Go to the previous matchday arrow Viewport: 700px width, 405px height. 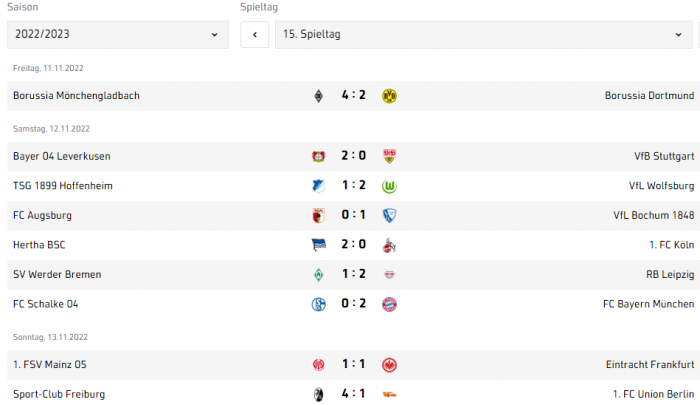(x=255, y=34)
